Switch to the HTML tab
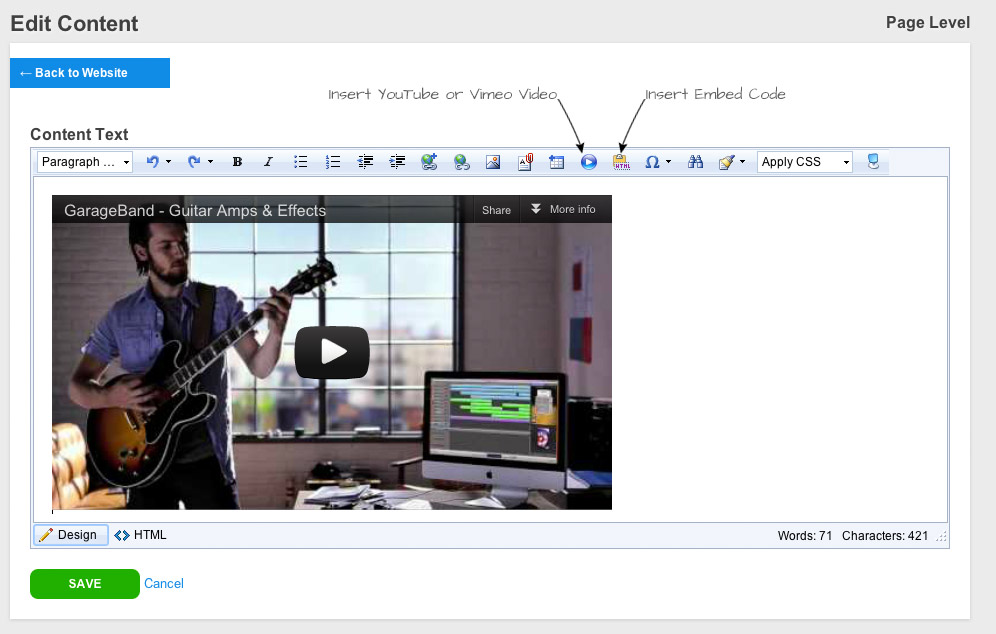Viewport: 996px width, 634px height. [x=141, y=535]
